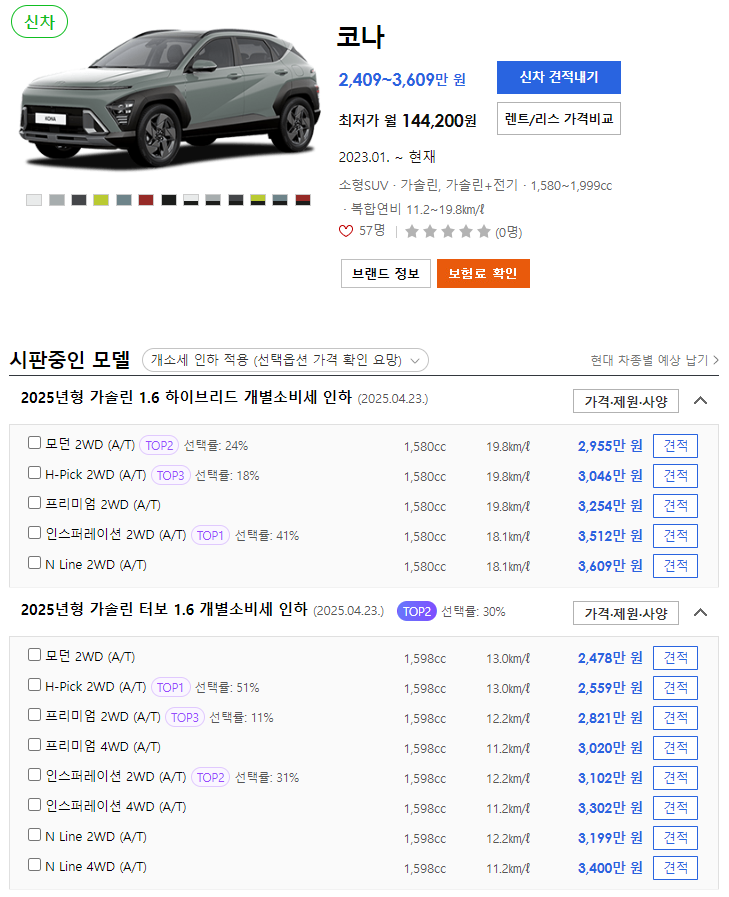Check the hybrid 모던 2WD (A/T) checkbox
Screen dimensions: 729x897
click(x=34, y=443)
